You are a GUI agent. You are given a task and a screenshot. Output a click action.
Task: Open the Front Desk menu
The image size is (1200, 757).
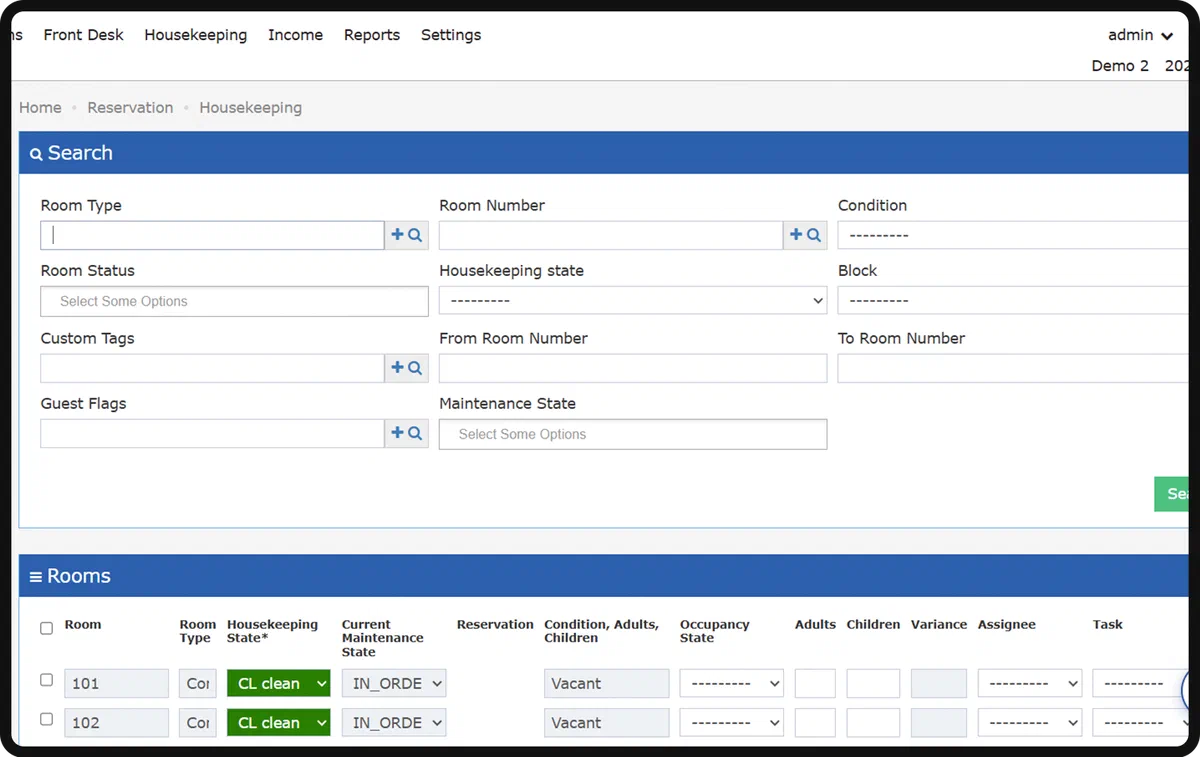click(84, 35)
